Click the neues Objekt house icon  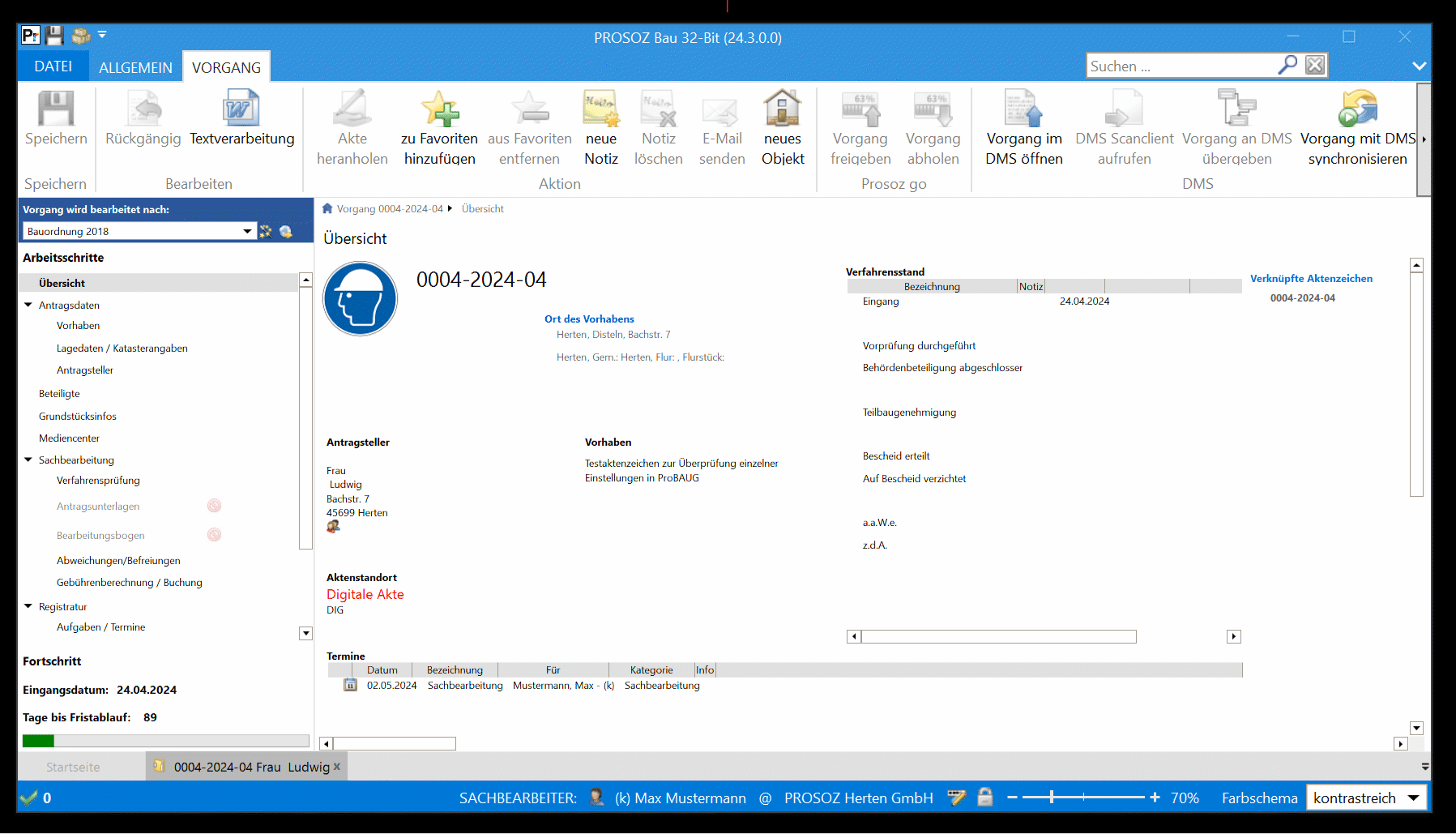point(783,108)
